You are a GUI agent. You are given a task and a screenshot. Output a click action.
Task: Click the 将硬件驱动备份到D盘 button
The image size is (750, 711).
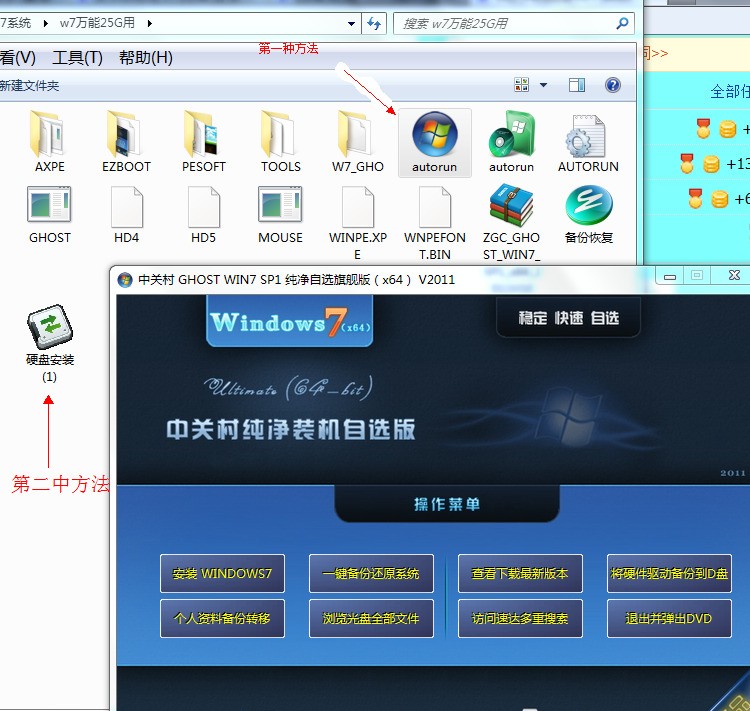(x=669, y=573)
